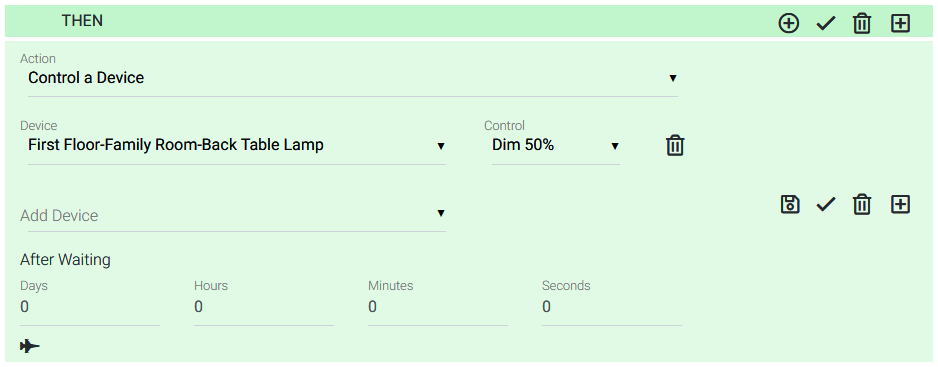938x367 pixels.
Task: Click the checkmark icon beside save icon
Action: (x=826, y=205)
